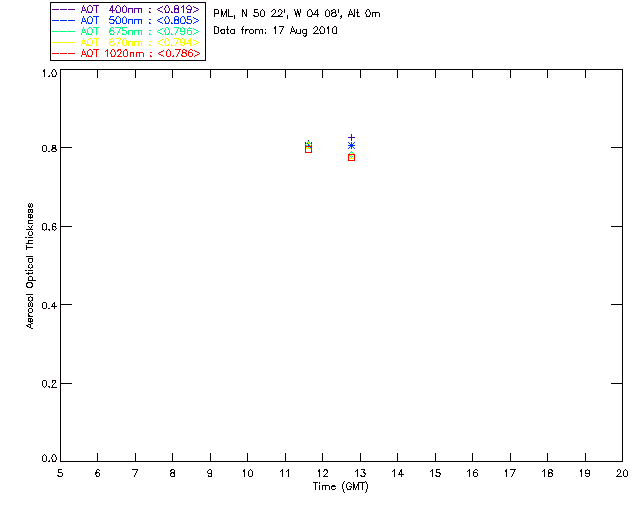Viewport: 640px width, 512px height.
Task: Click the 12 x-axis tick label
Action: point(322,473)
